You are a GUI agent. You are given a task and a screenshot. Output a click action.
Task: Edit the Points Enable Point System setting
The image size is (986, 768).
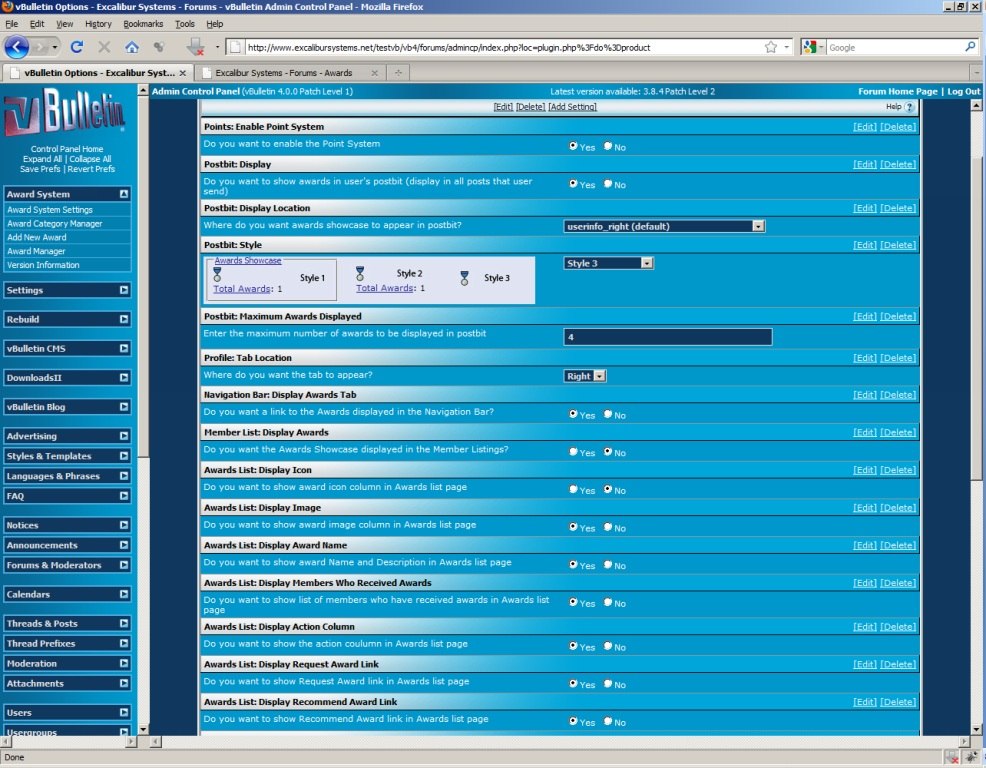pyautogui.click(x=865, y=126)
